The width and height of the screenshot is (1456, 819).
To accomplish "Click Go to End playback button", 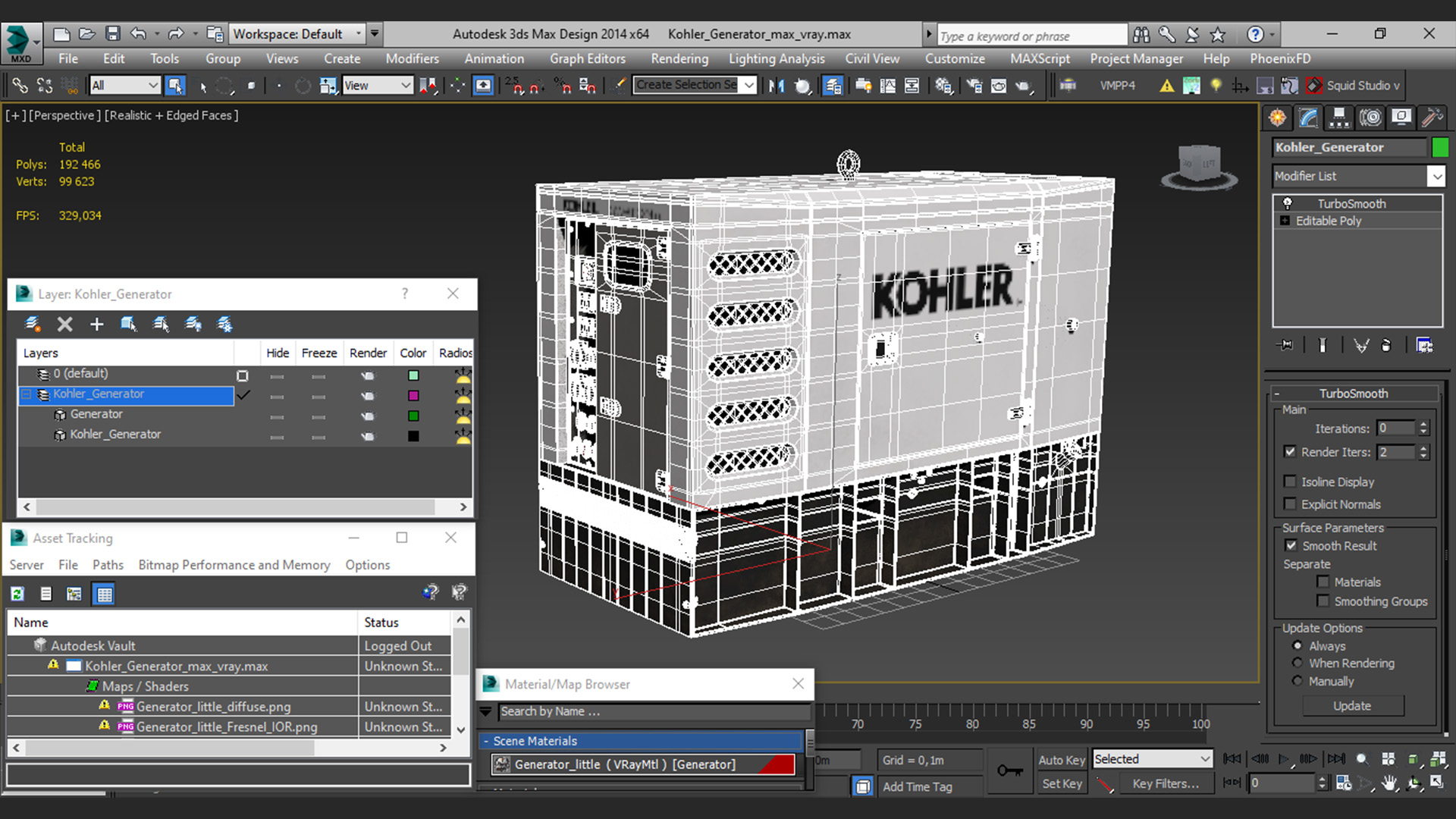I will click(1336, 759).
